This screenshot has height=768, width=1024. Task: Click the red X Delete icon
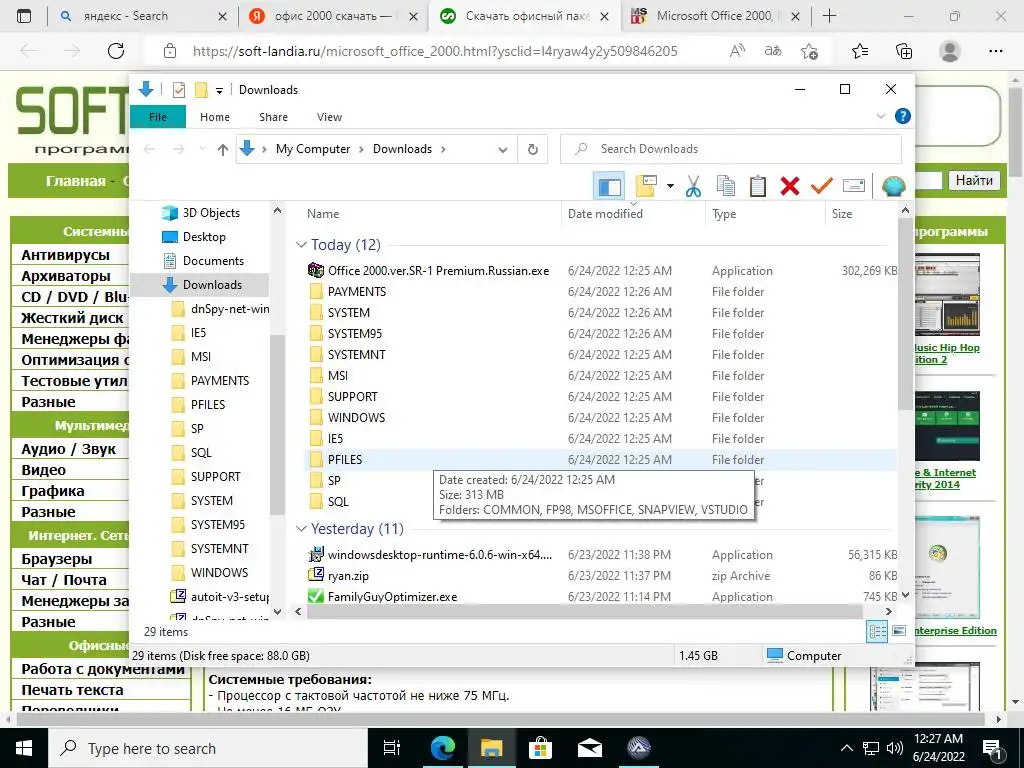coord(790,187)
